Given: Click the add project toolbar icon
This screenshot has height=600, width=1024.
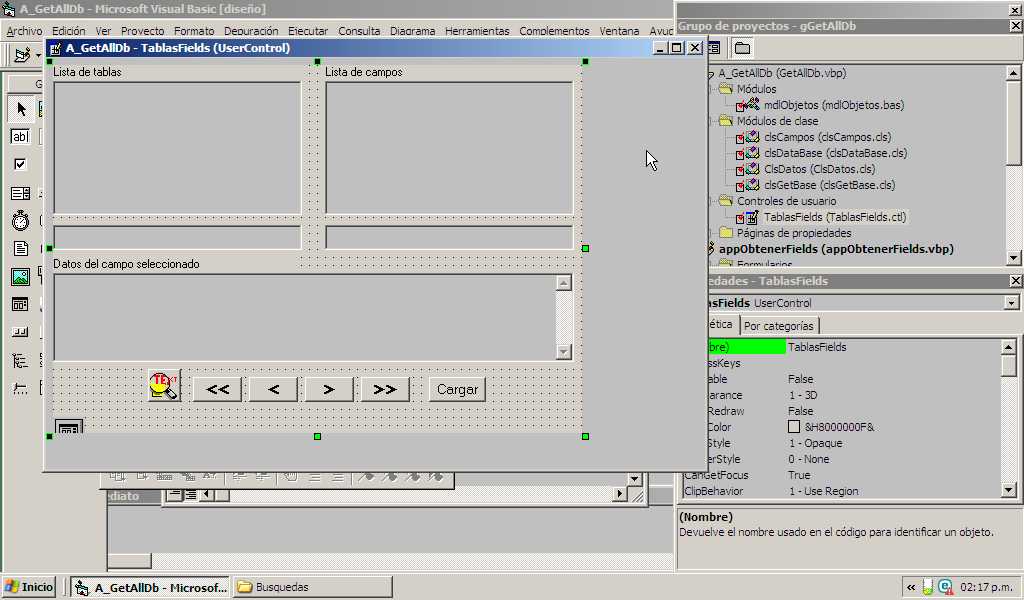Looking at the screenshot, I should 22,55.
